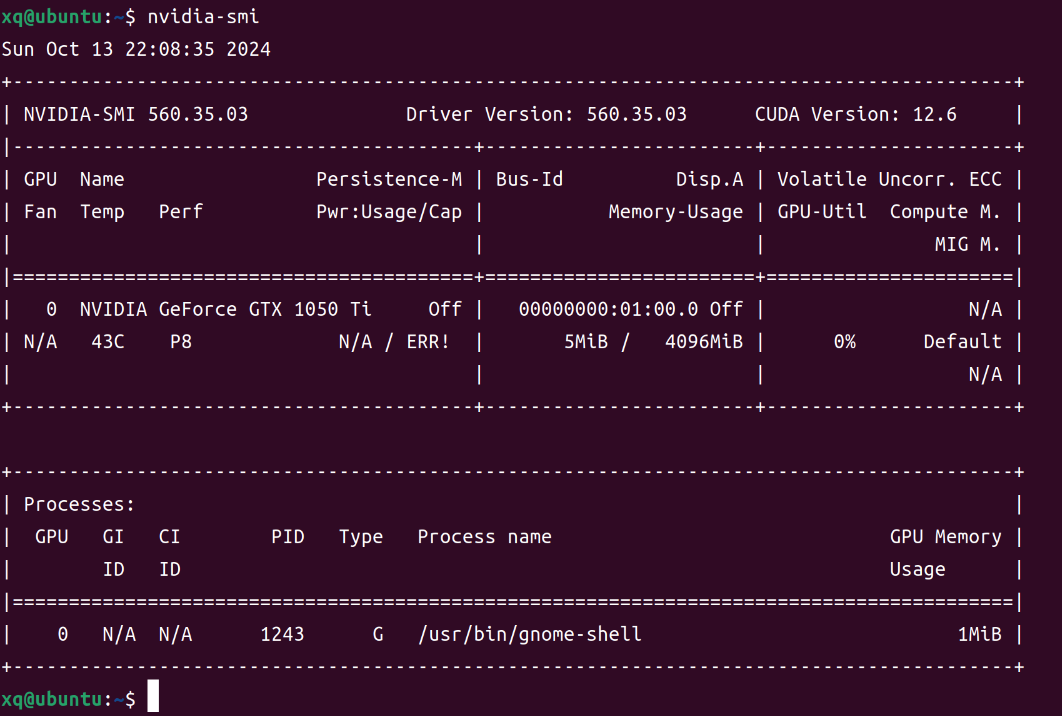Image resolution: width=1062 pixels, height=716 pixels.
Task: Select the 'Compute M.' header
Action: click(945, 212)
